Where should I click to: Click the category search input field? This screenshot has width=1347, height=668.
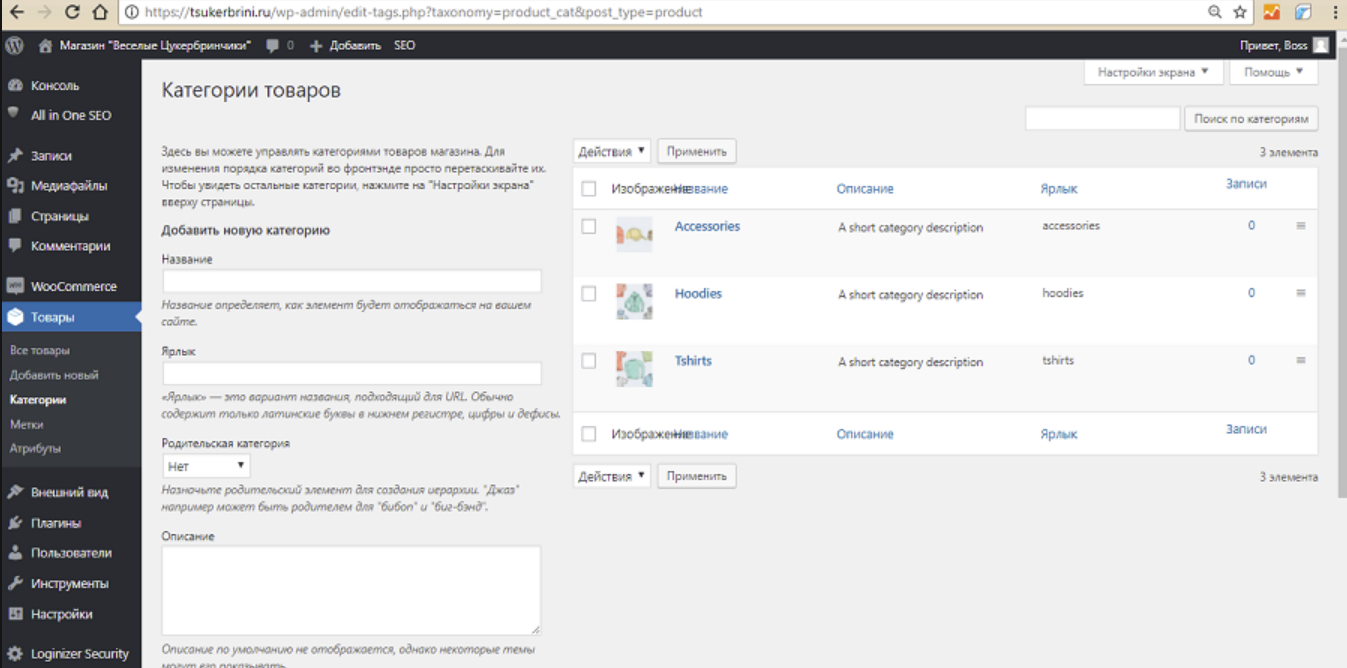tap(1103, 119)
